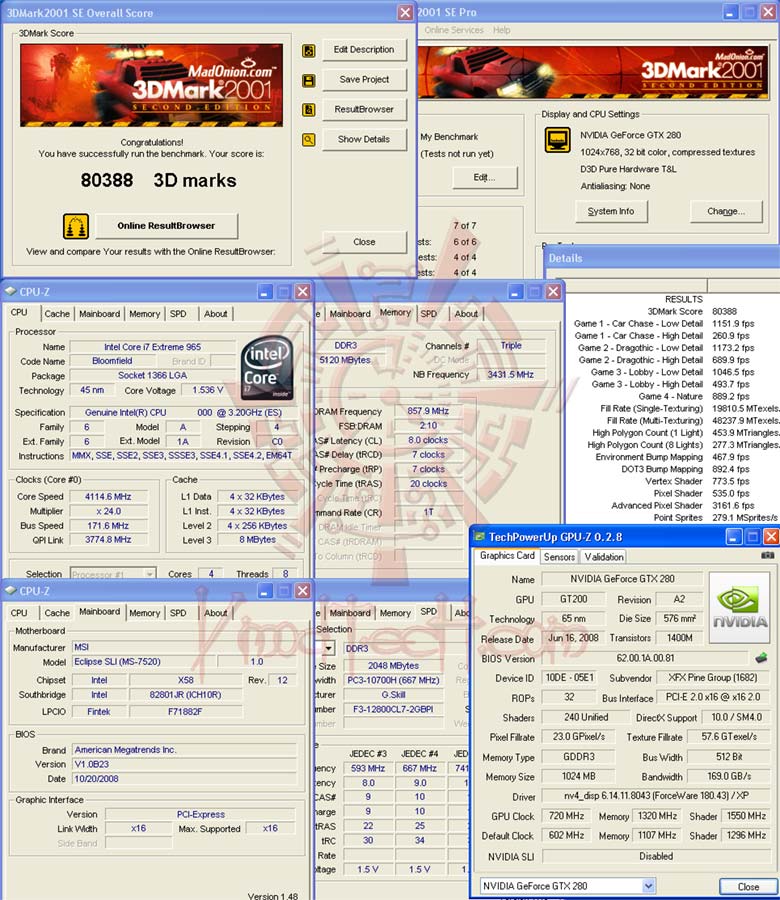Click the GPU Name field in GPU-Z
The height and width of the screenshot is (900, 780).
tap(622, 579)
